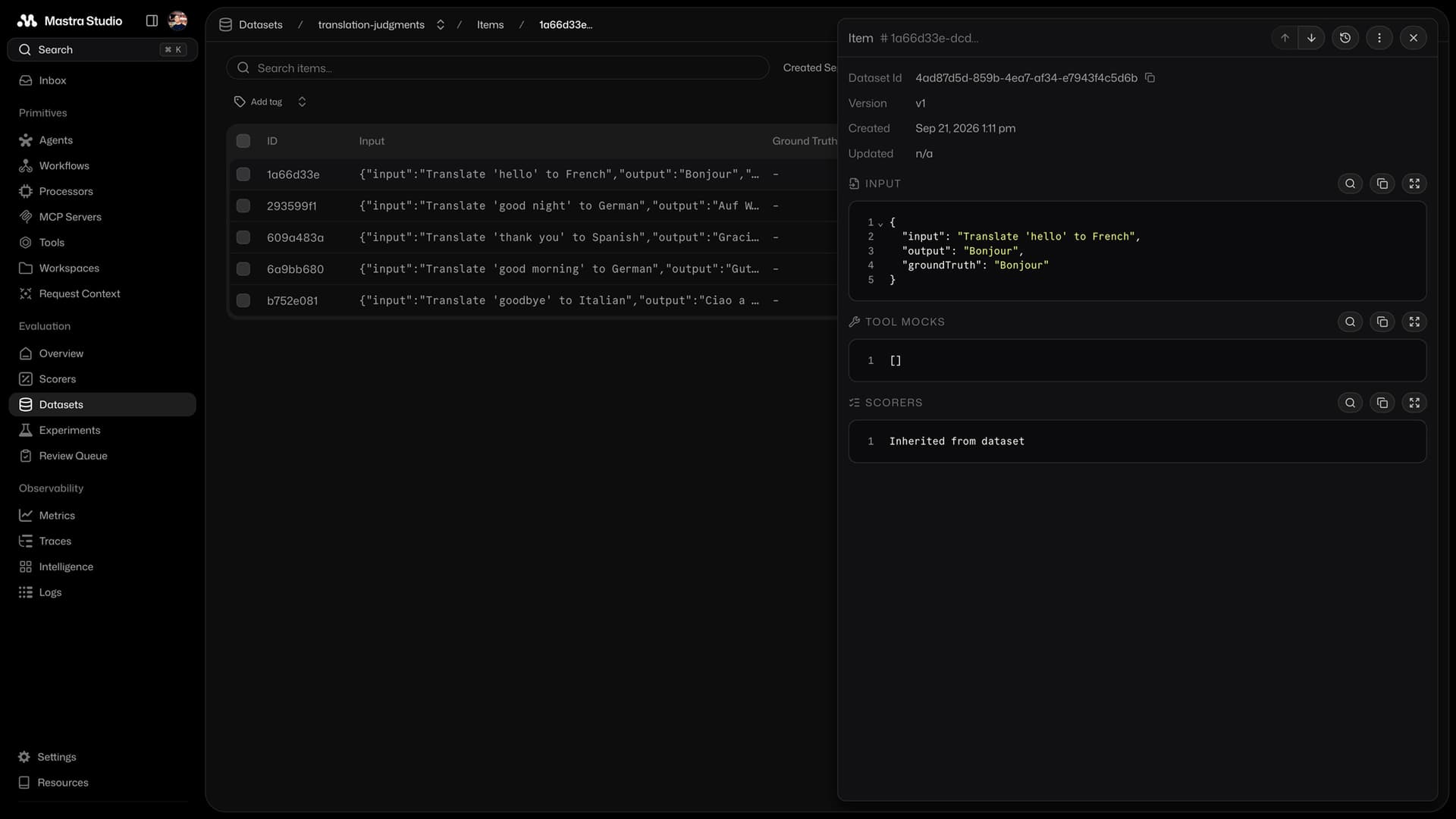The height and width of the screenshot is (819, 1456).
Task: Open the Scorers page
Action: [102, 379]
